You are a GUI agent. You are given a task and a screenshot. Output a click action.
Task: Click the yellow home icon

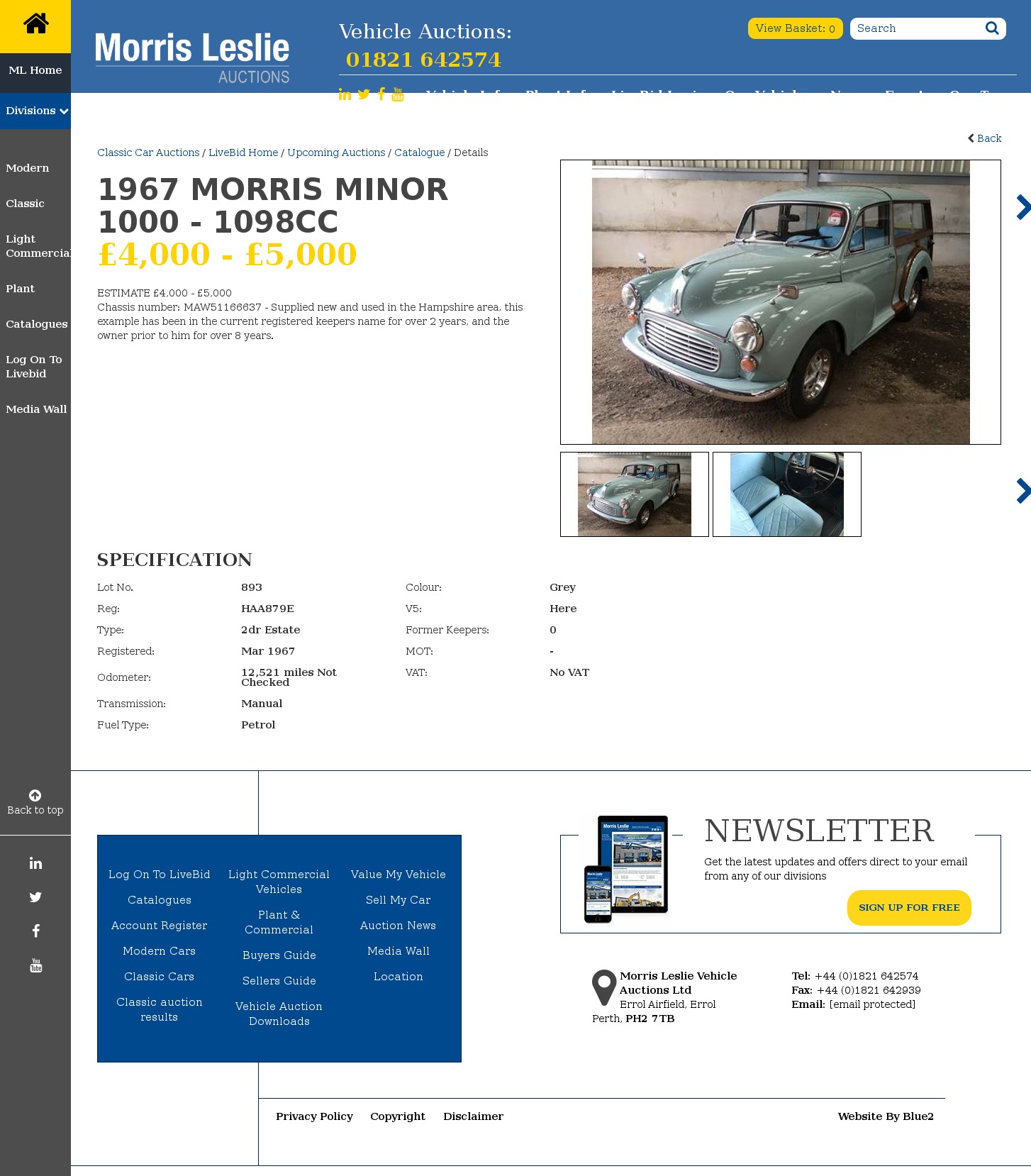point(35,24)
